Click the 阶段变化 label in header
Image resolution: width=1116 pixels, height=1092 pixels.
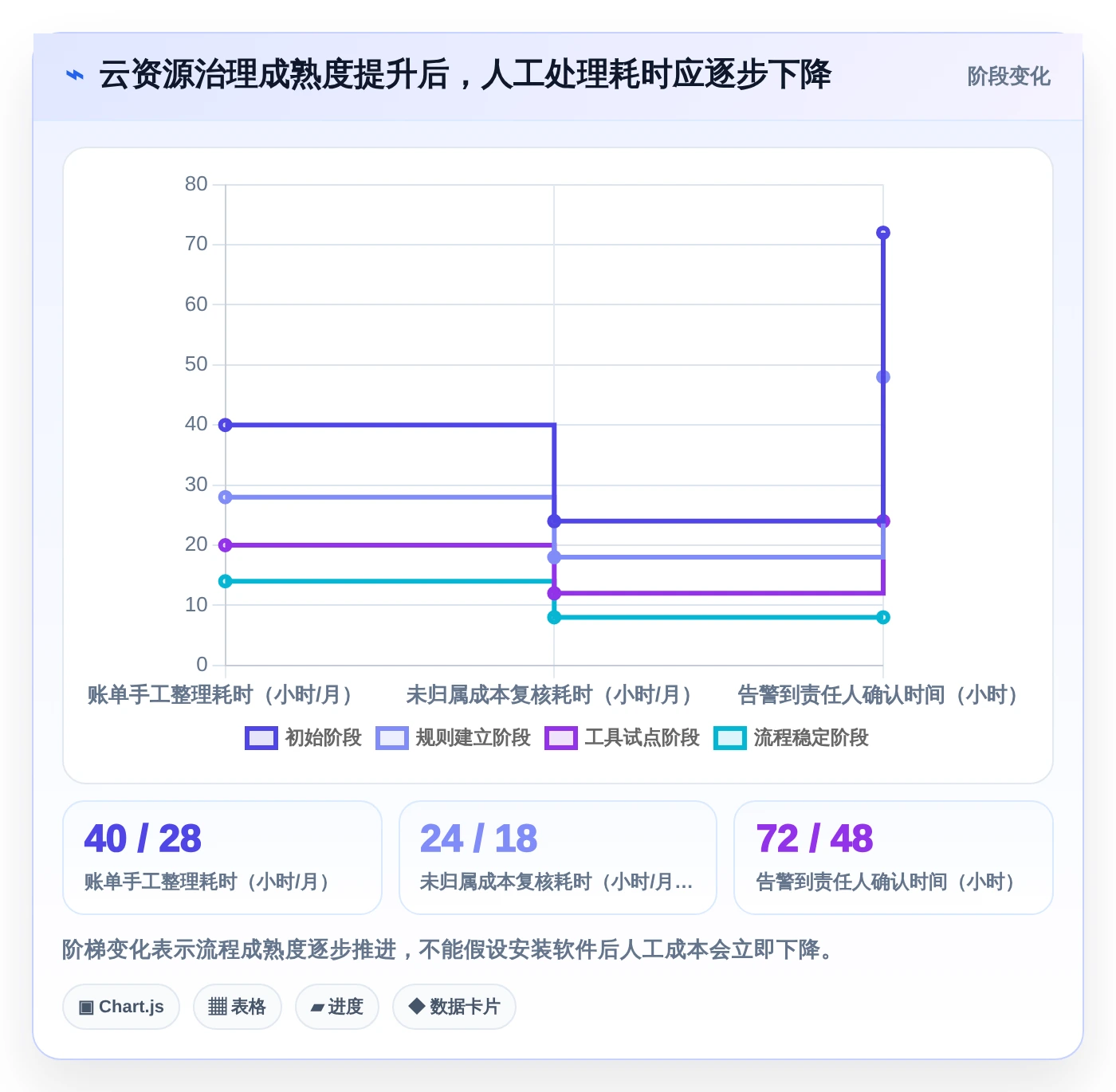(x=1008, y=77)
